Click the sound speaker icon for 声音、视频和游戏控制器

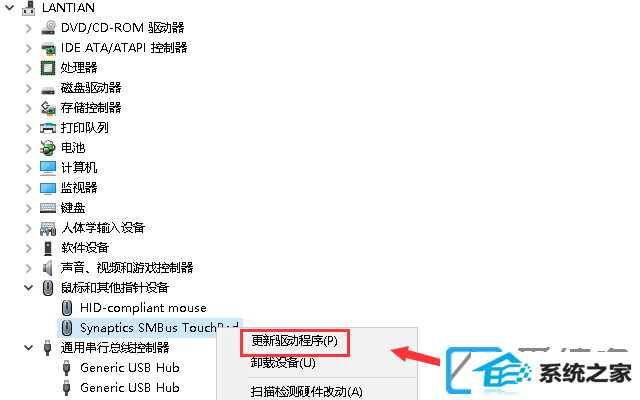click(x=48, y=268)
